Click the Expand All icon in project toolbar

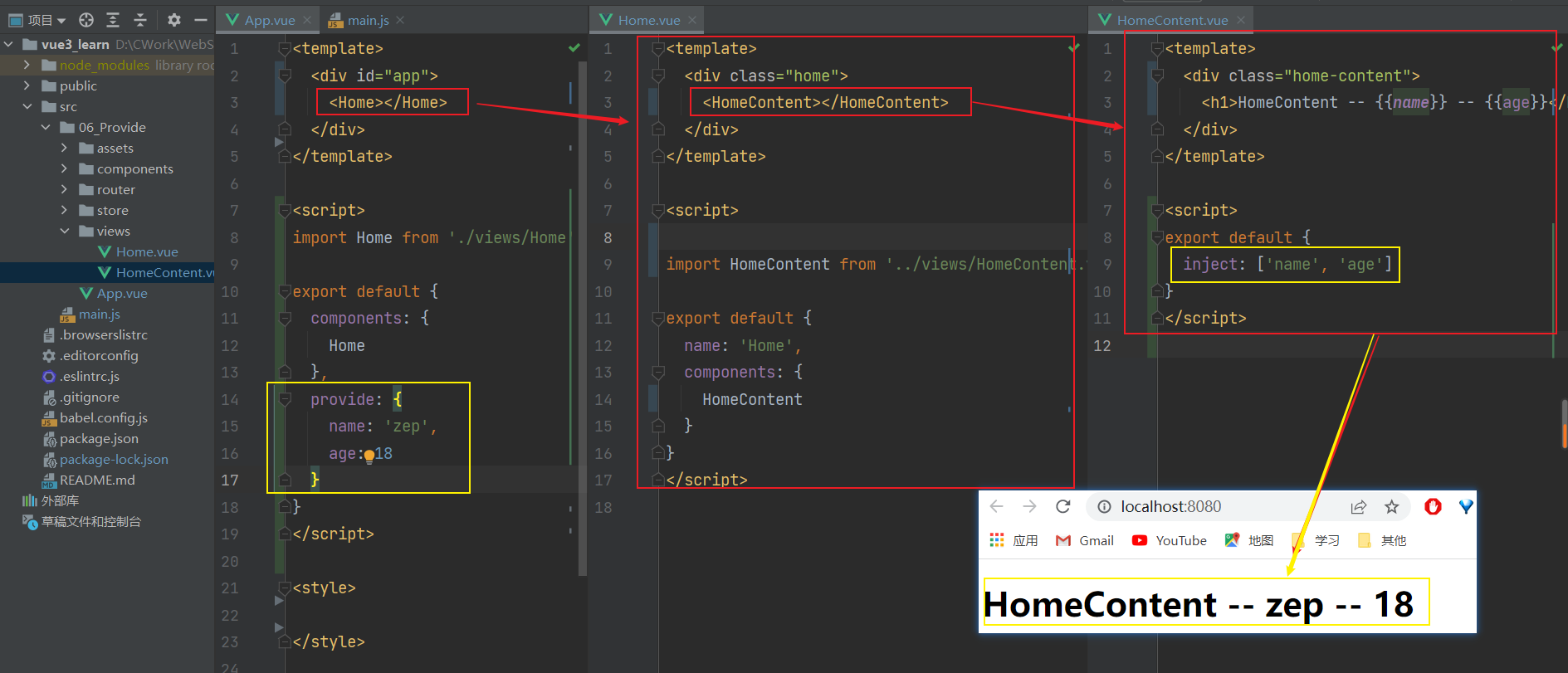click(x=114, y=19)
